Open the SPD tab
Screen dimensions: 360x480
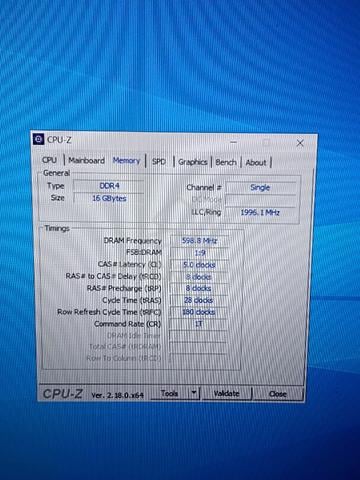[159, 162]
